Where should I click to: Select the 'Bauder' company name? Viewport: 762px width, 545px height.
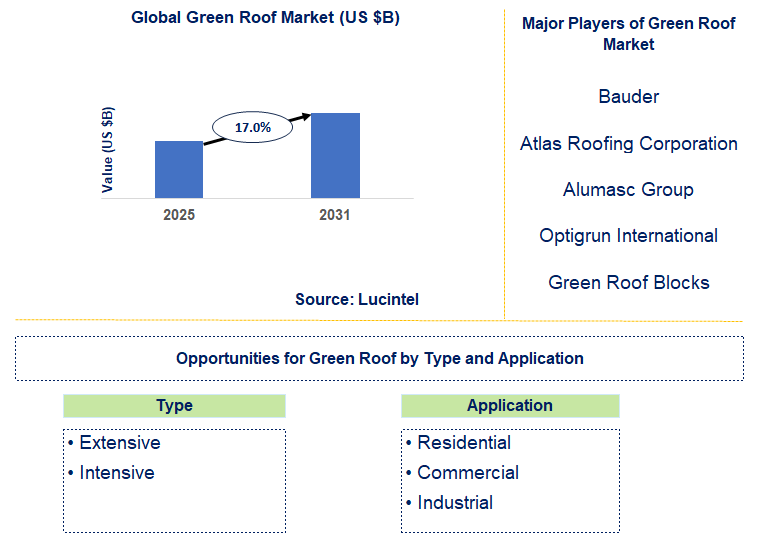tap(628, 96)
